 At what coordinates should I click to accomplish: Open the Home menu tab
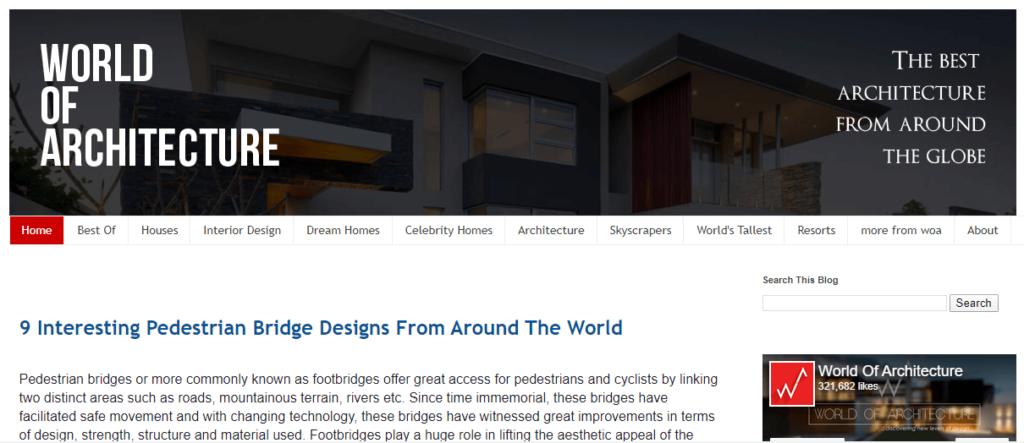click(37, 230)
